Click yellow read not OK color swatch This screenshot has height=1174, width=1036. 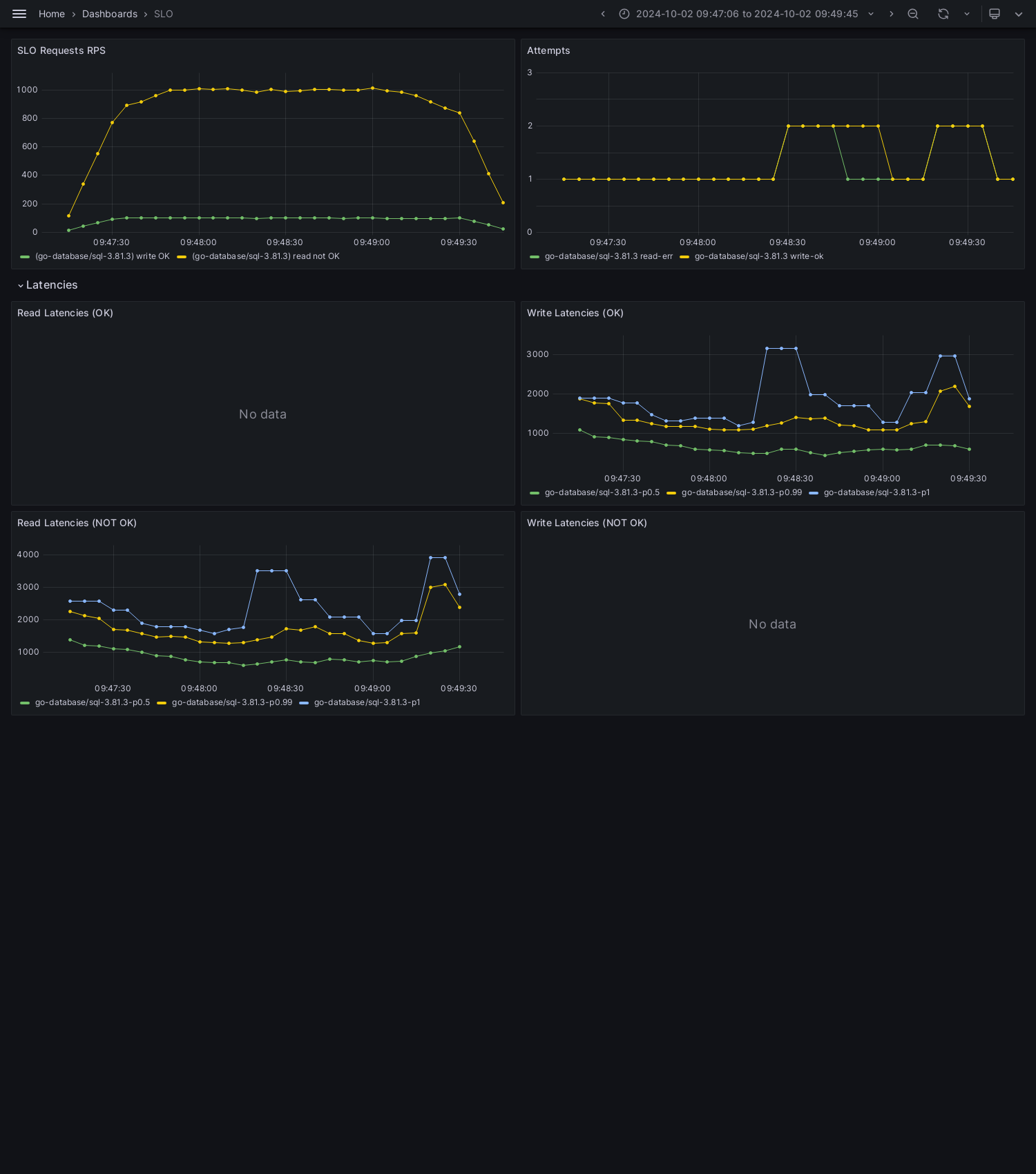pyautogui.click(x=182, y=257)
